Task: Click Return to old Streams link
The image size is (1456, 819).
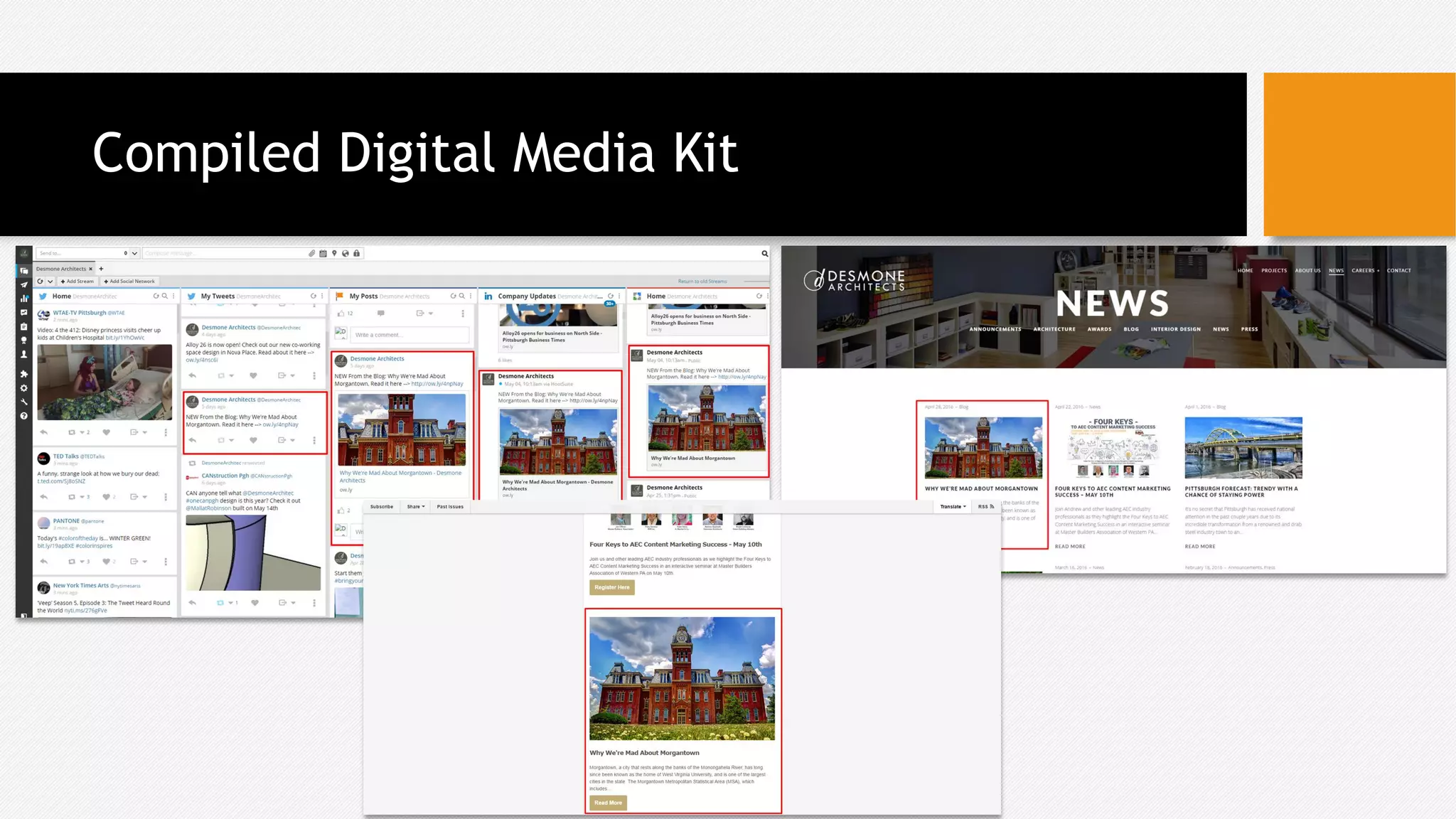Action: [702, 282]
